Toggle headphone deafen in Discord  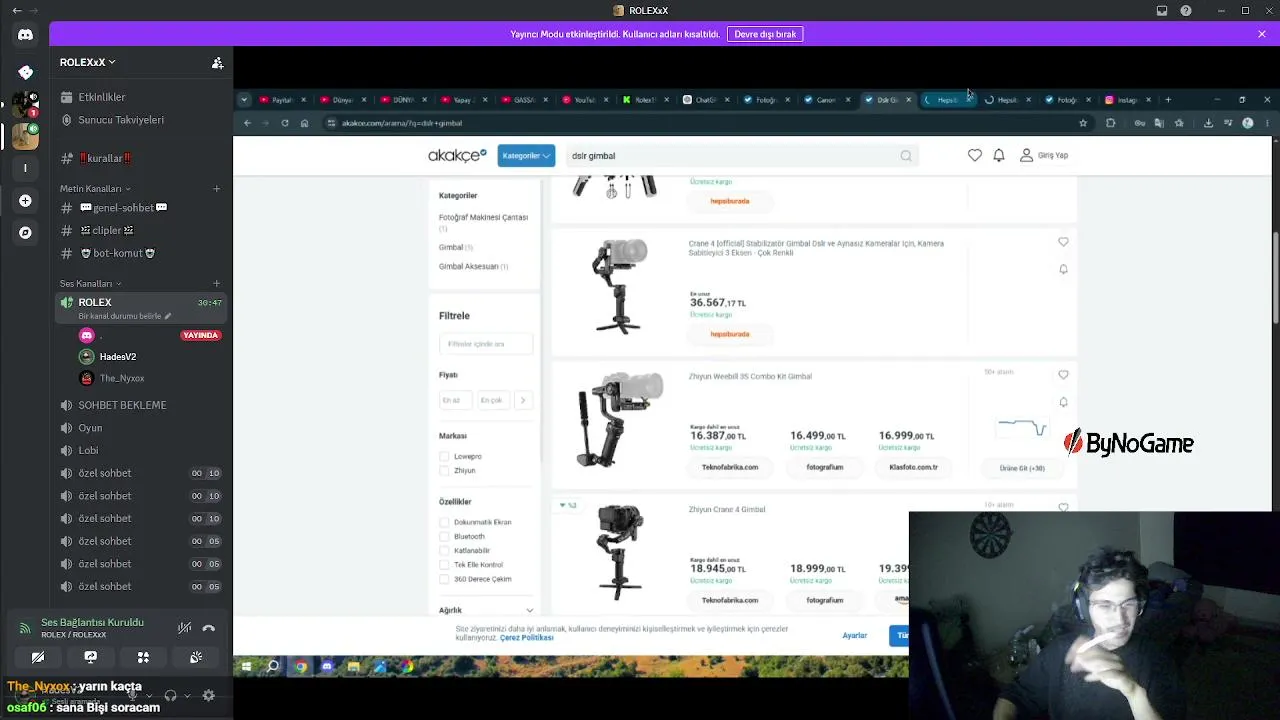[171, 696]
